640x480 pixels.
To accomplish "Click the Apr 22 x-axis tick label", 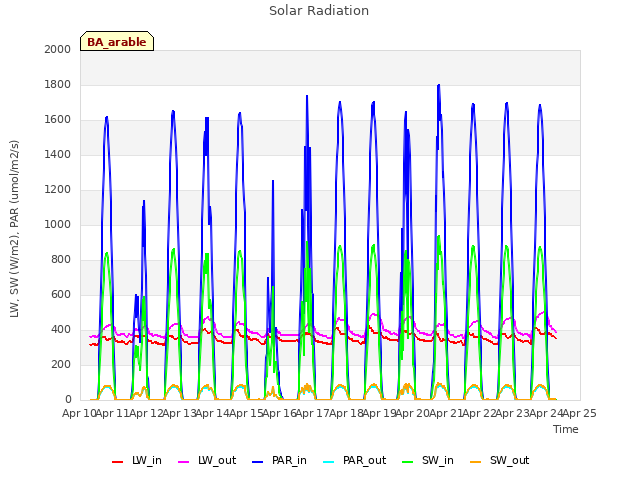I will pos(480,413).
